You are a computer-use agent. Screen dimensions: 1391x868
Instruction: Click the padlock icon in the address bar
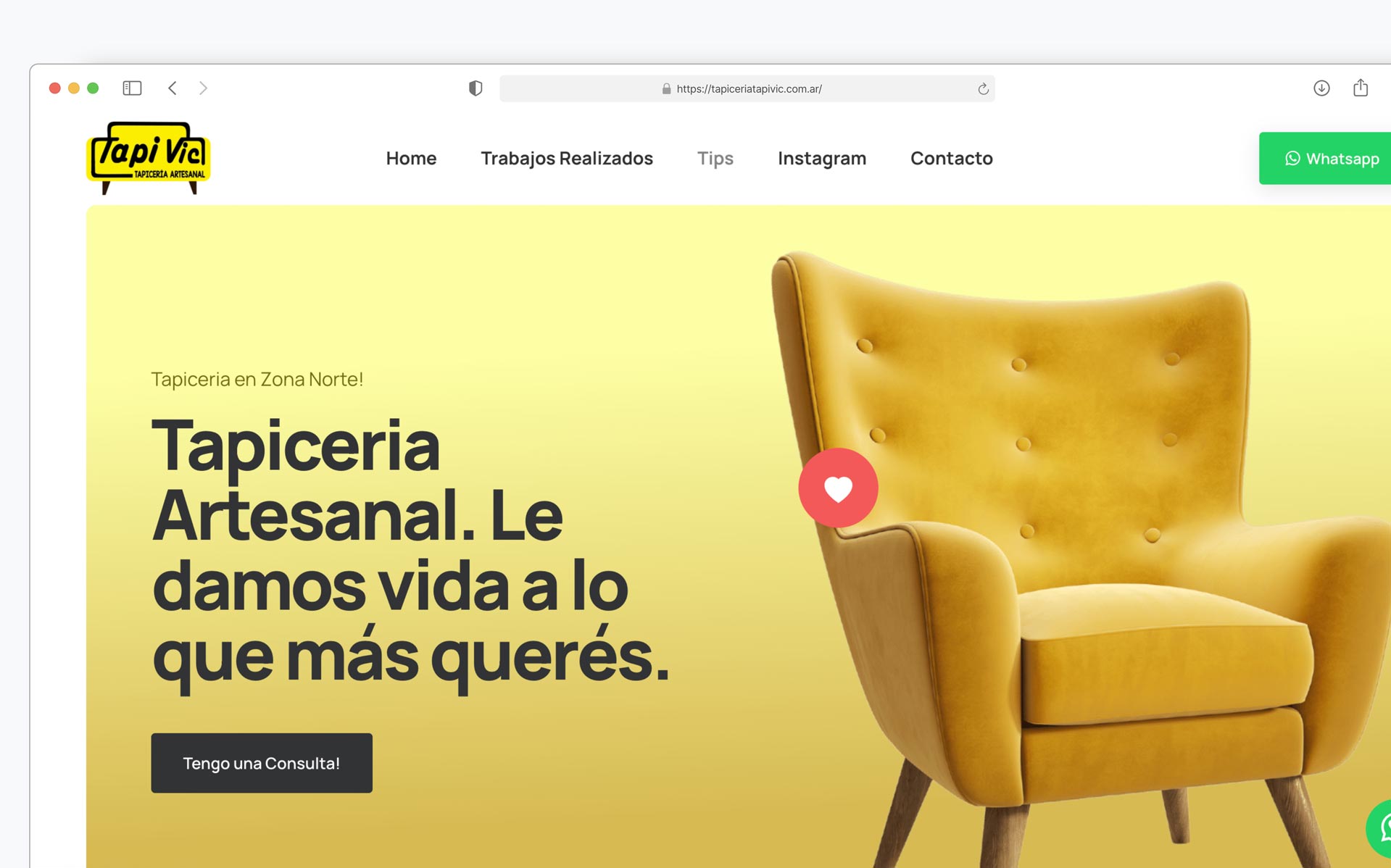tap(666, 89)
